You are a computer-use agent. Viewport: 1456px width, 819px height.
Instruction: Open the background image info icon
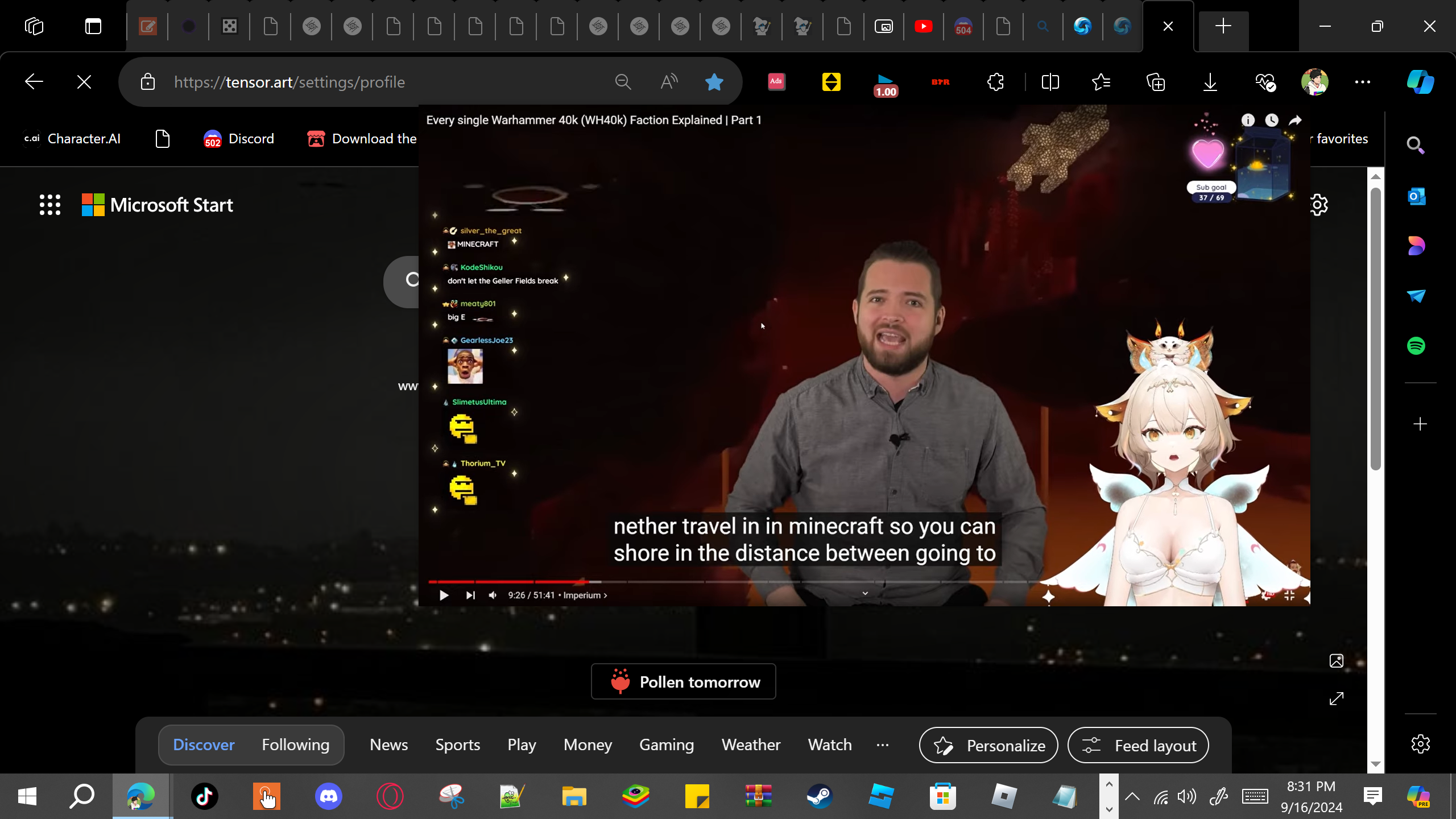tap(1337, 660)
